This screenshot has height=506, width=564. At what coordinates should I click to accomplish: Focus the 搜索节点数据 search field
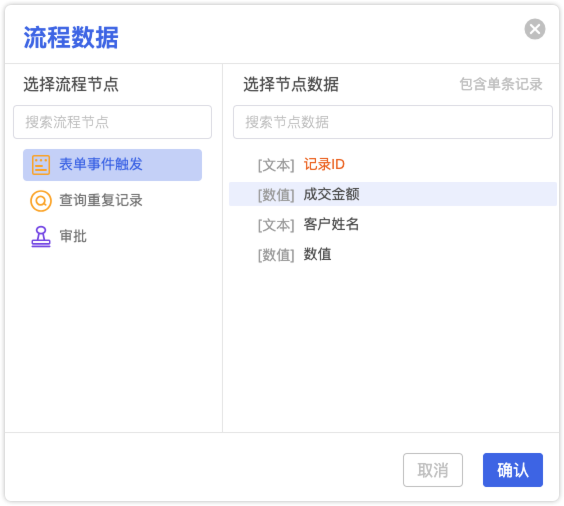point(393,122)
